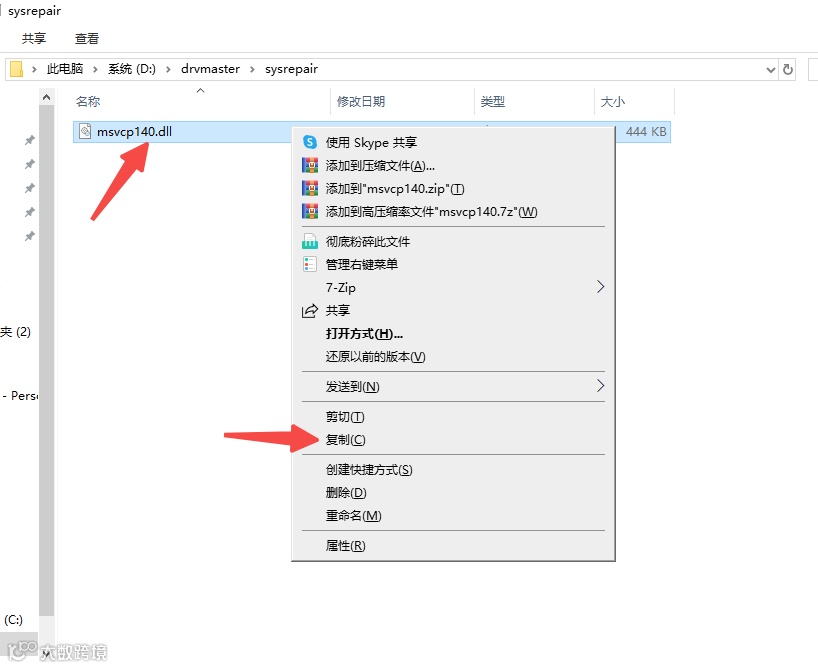Choose 打开方式(H)... entry
Viewport: 818px width, 668px height.
click(453, 333)
